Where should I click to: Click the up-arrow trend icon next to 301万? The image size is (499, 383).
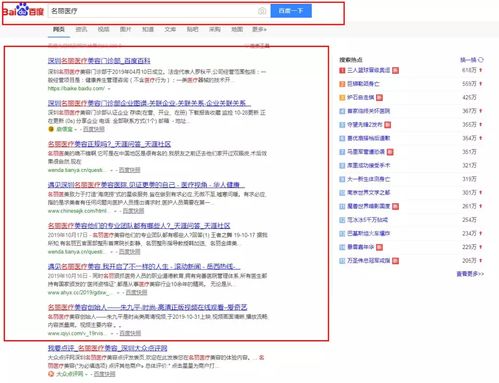point(481,193)
